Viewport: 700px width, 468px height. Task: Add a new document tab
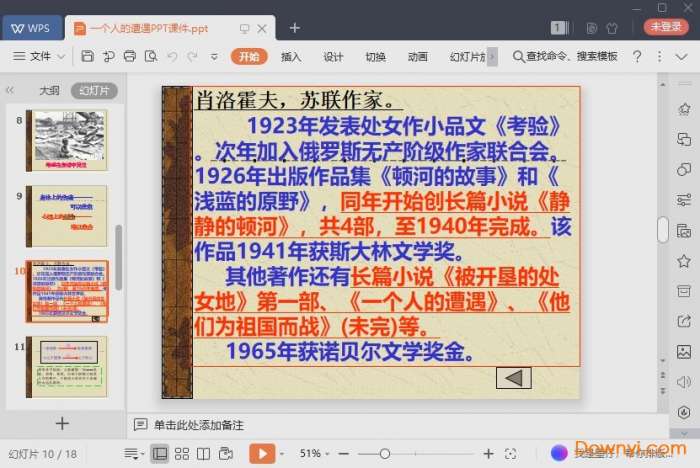295,28
